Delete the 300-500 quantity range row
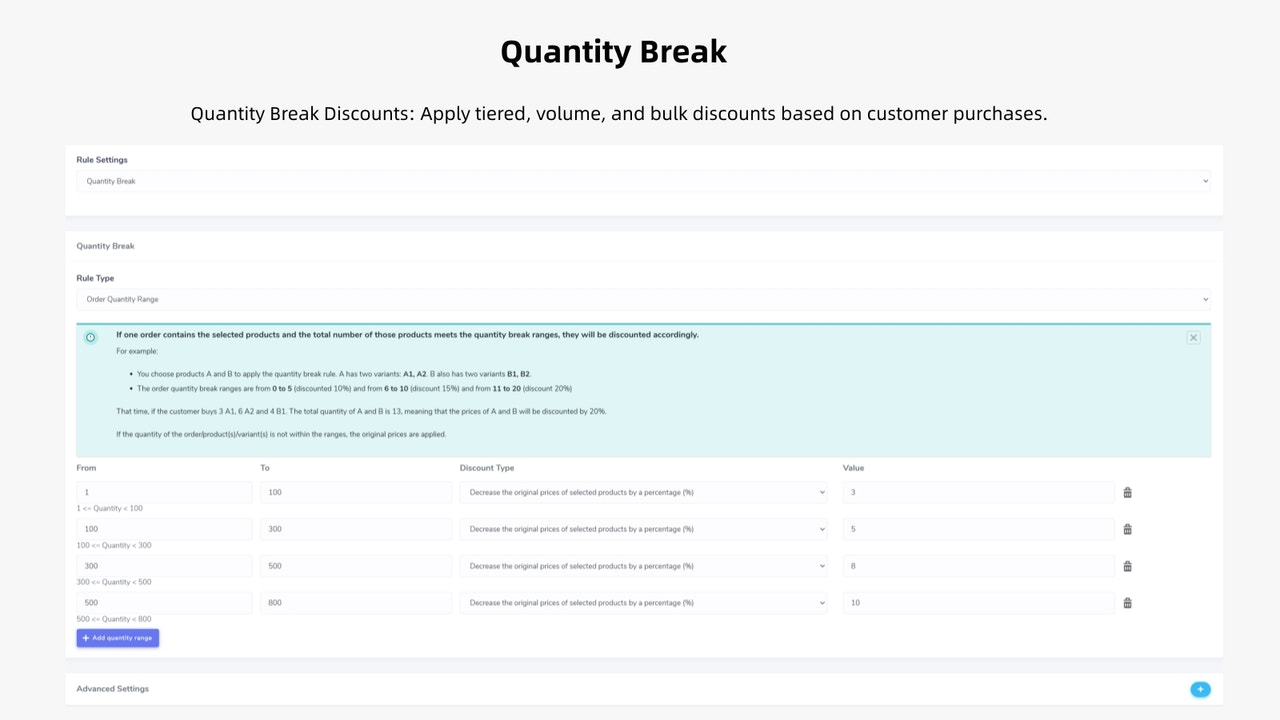The height and width of the screenshot is (720, 1280). [1127, 565]
